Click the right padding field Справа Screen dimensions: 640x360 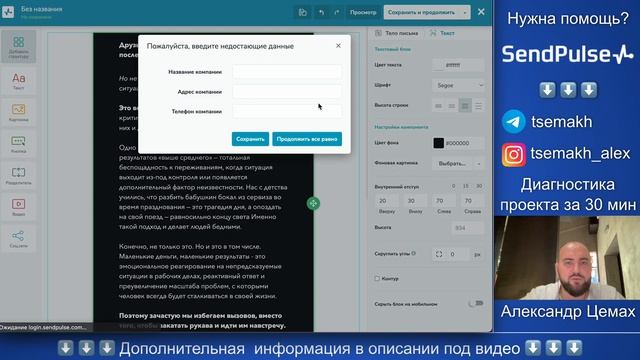click(472, 201)
